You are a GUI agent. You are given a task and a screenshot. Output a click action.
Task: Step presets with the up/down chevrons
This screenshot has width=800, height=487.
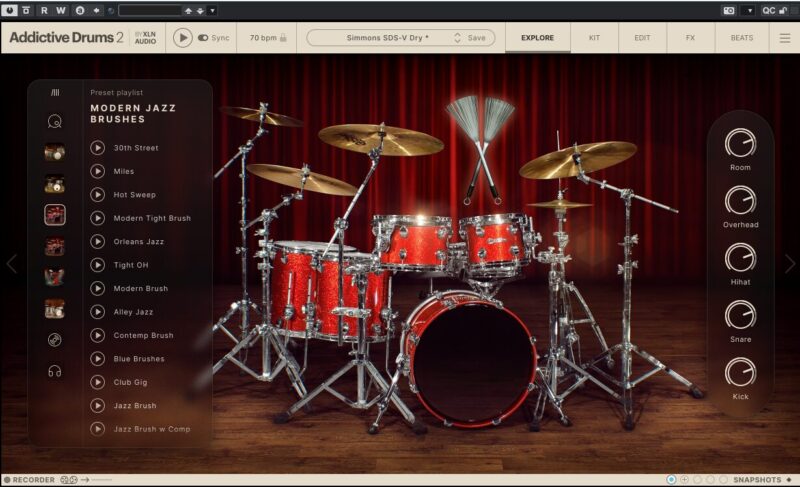457,38
